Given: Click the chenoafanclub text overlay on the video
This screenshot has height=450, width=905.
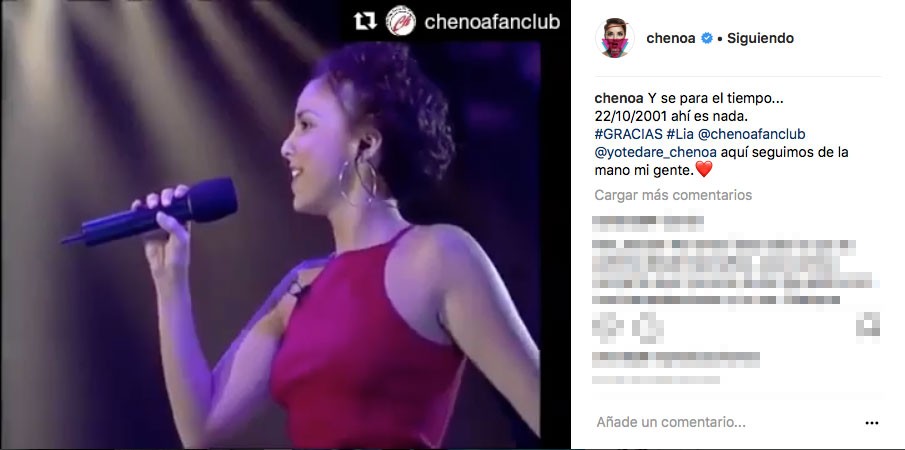Looking at the screenshot, I should coord(492,22).
